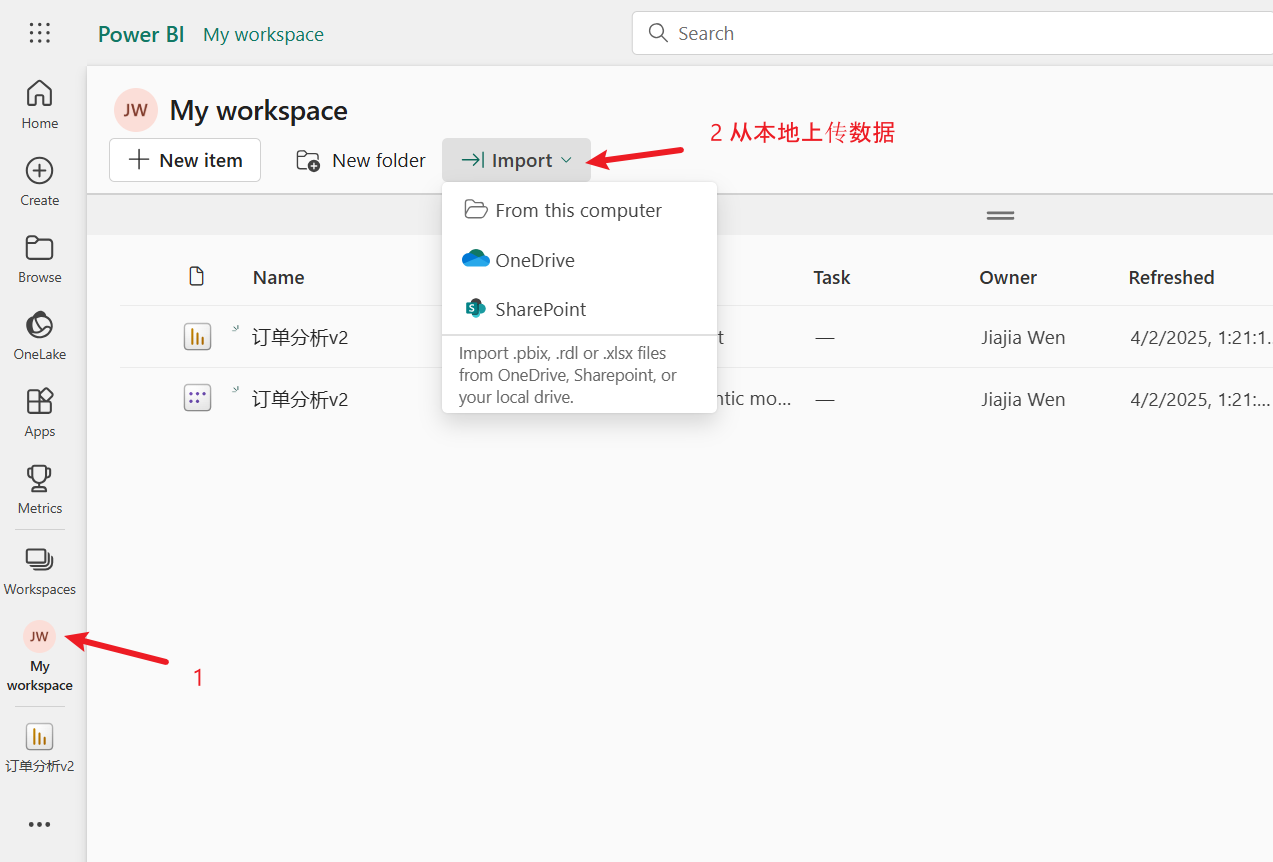Click the JW avatar beside workspace title

tap(136, 110)
